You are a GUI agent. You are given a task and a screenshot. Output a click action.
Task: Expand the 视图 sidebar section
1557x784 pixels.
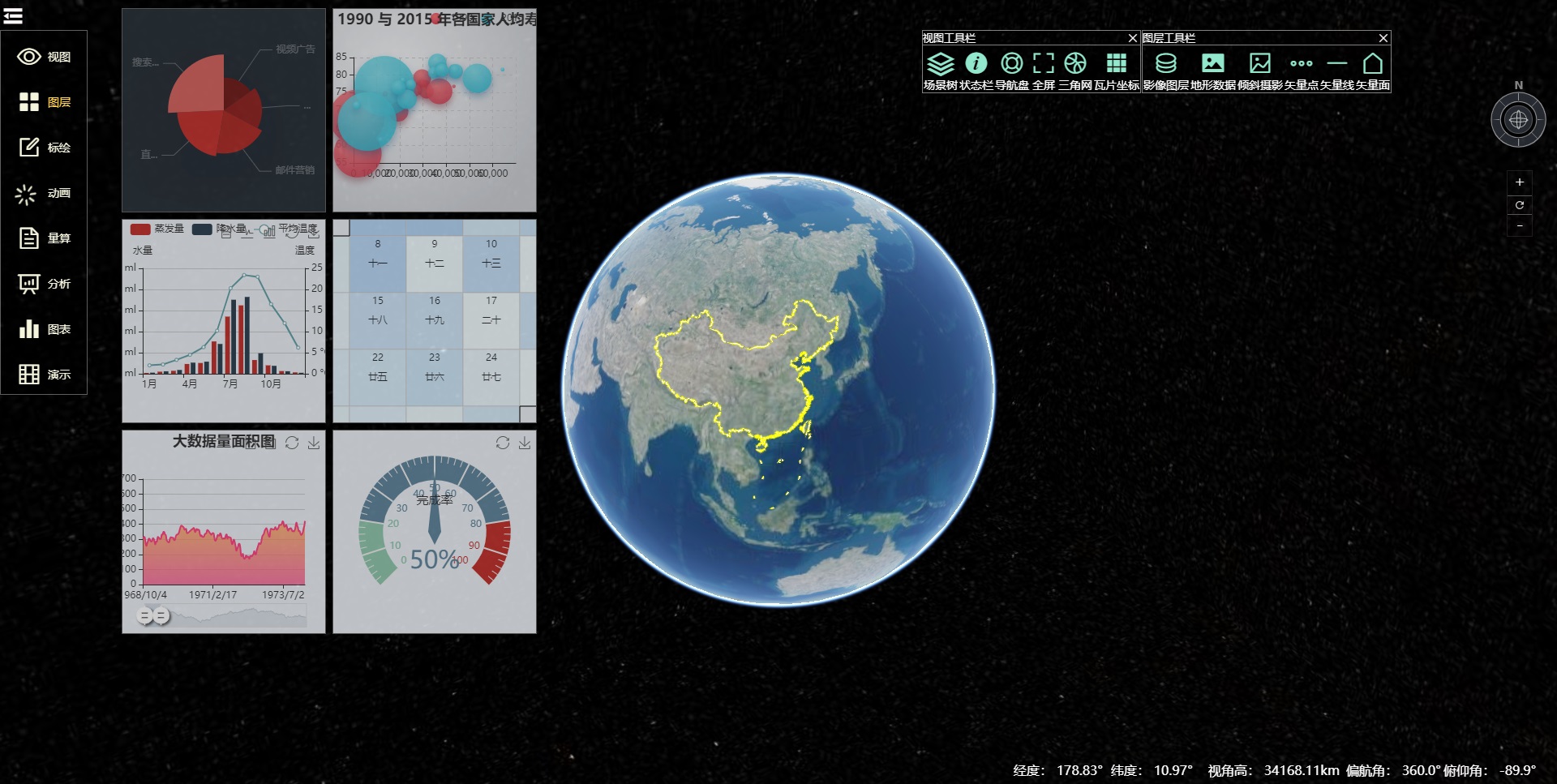point(44,57)
